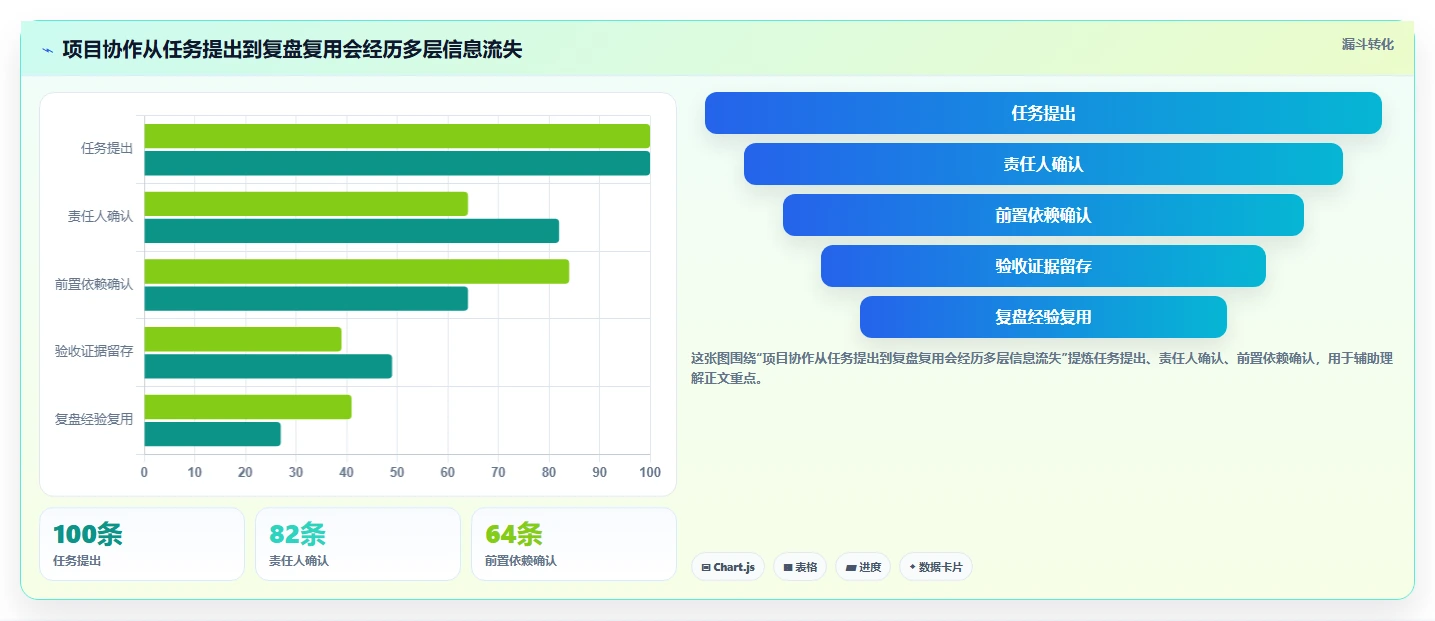Click the 前置依赖确认 y-axis label
Viewport: 1435px width, 621px height.
(94, 284)
